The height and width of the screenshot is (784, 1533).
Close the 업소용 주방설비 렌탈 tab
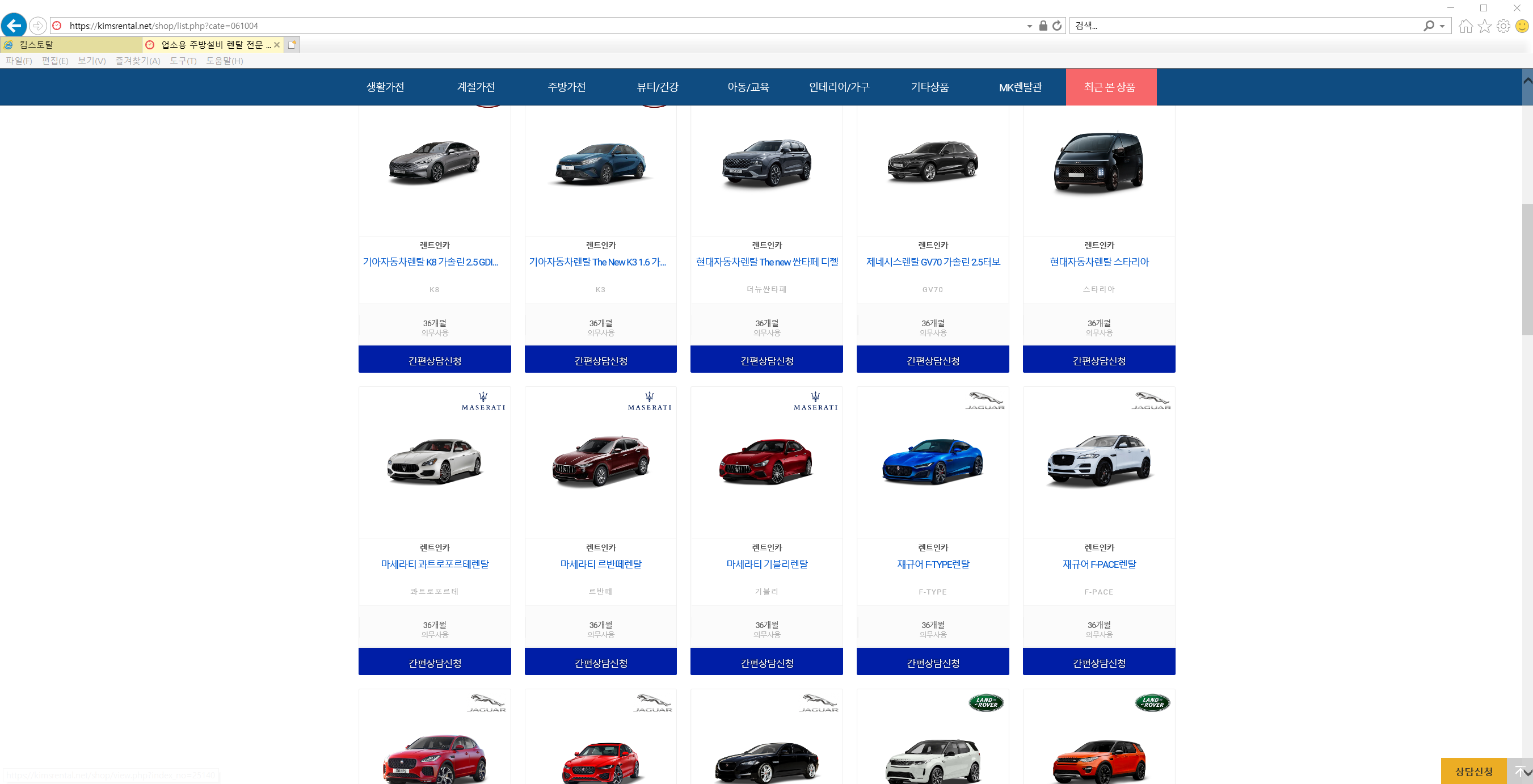coord(277,45)
